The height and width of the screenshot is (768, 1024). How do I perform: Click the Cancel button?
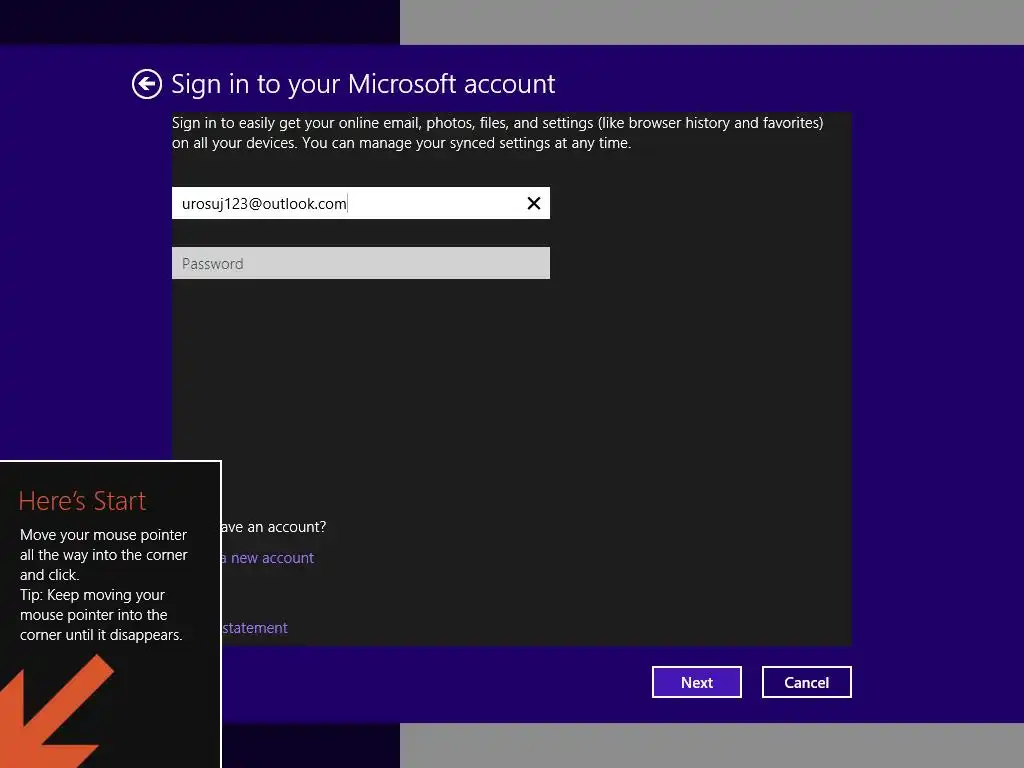806,682
